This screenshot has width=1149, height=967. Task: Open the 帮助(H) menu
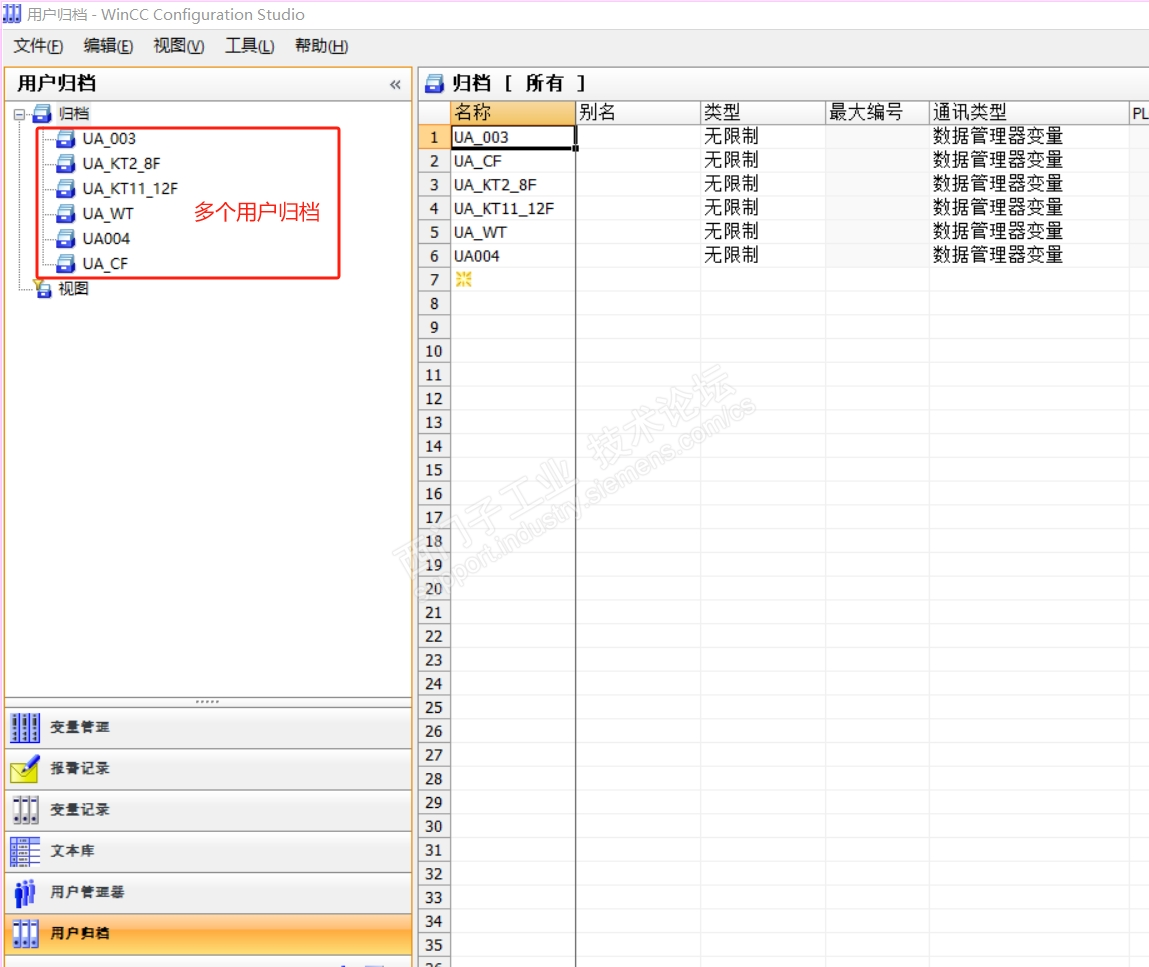point(321,46)
